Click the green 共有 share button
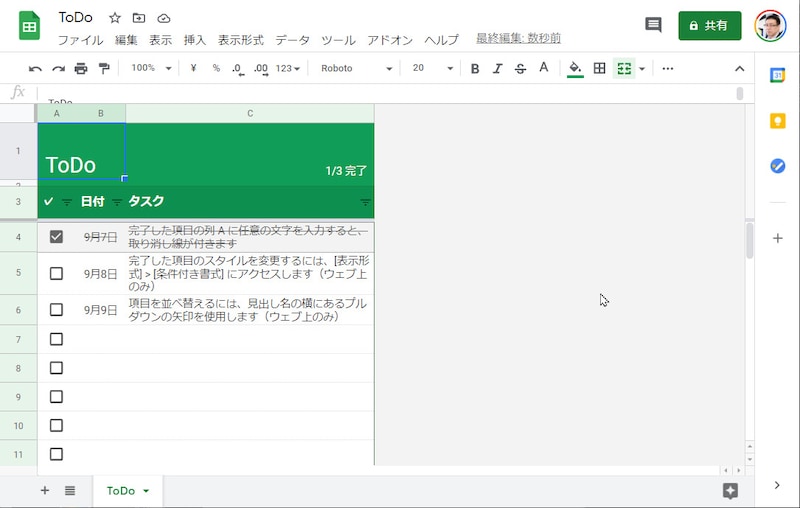 coord(709,25)
